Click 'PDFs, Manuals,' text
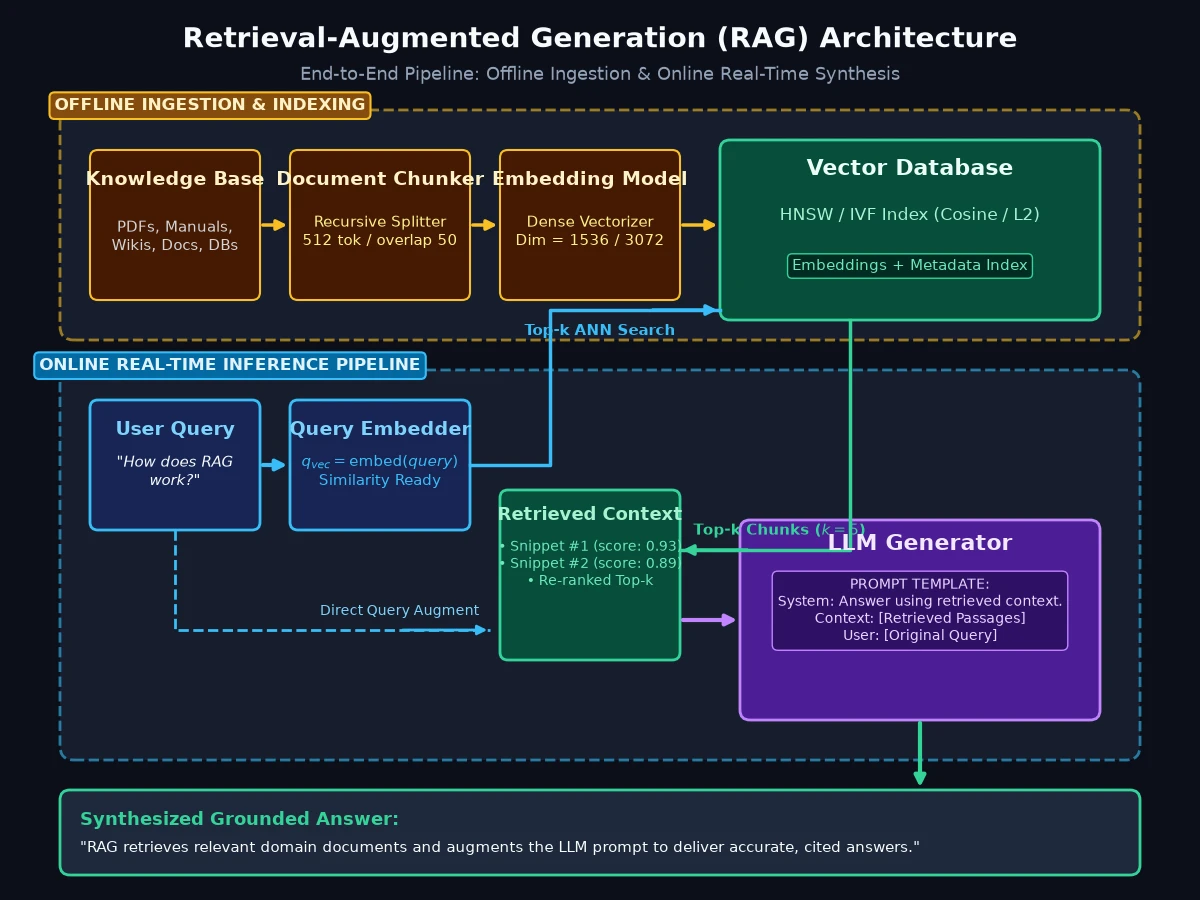The height and width of the screenshot is (900, 1200). (175, 227)
